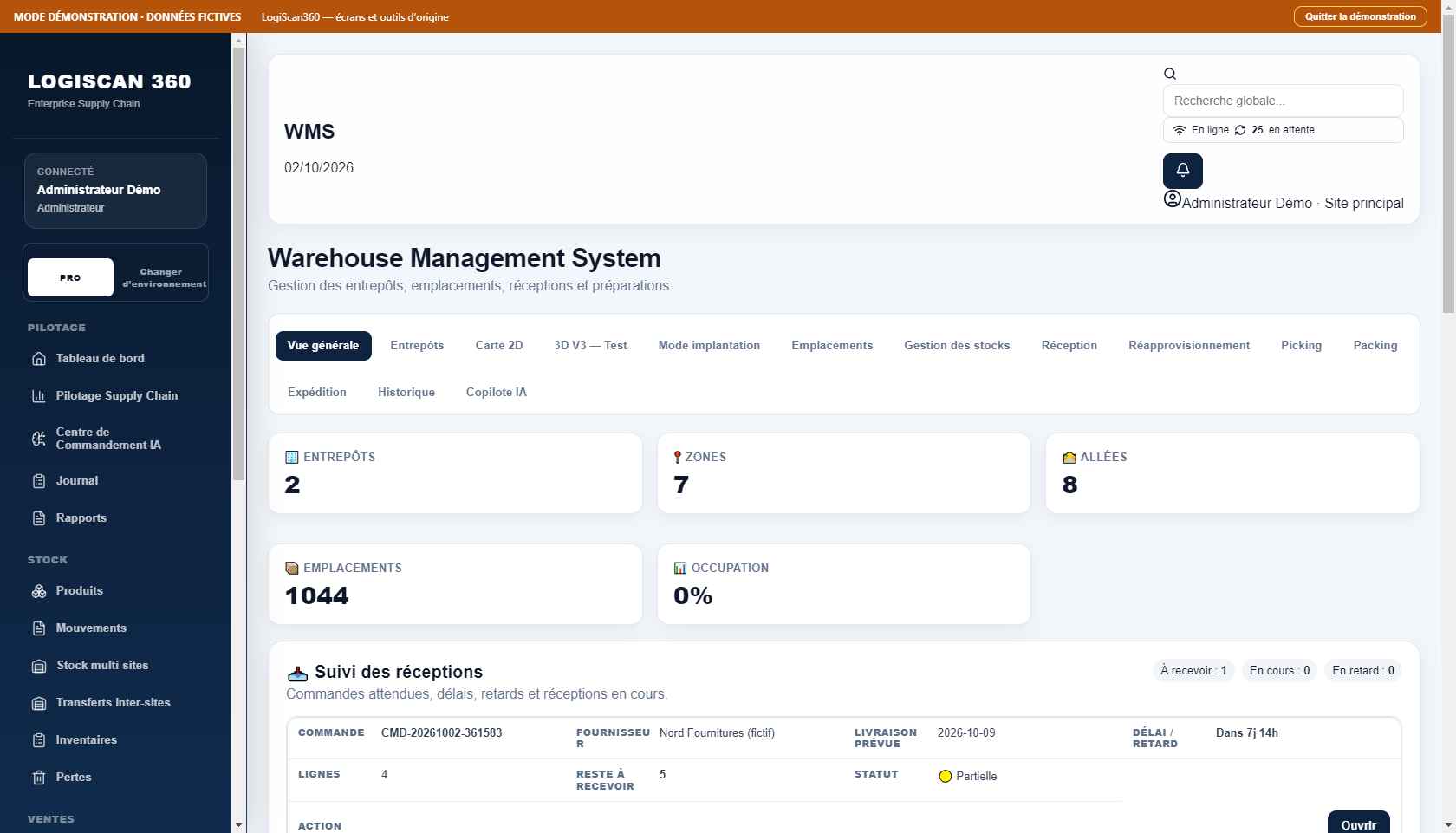Click the Transferts inter-sites icon
The width and height of the screenshot is (1456, 833).
pyautogui.click(x=39, y=703)
